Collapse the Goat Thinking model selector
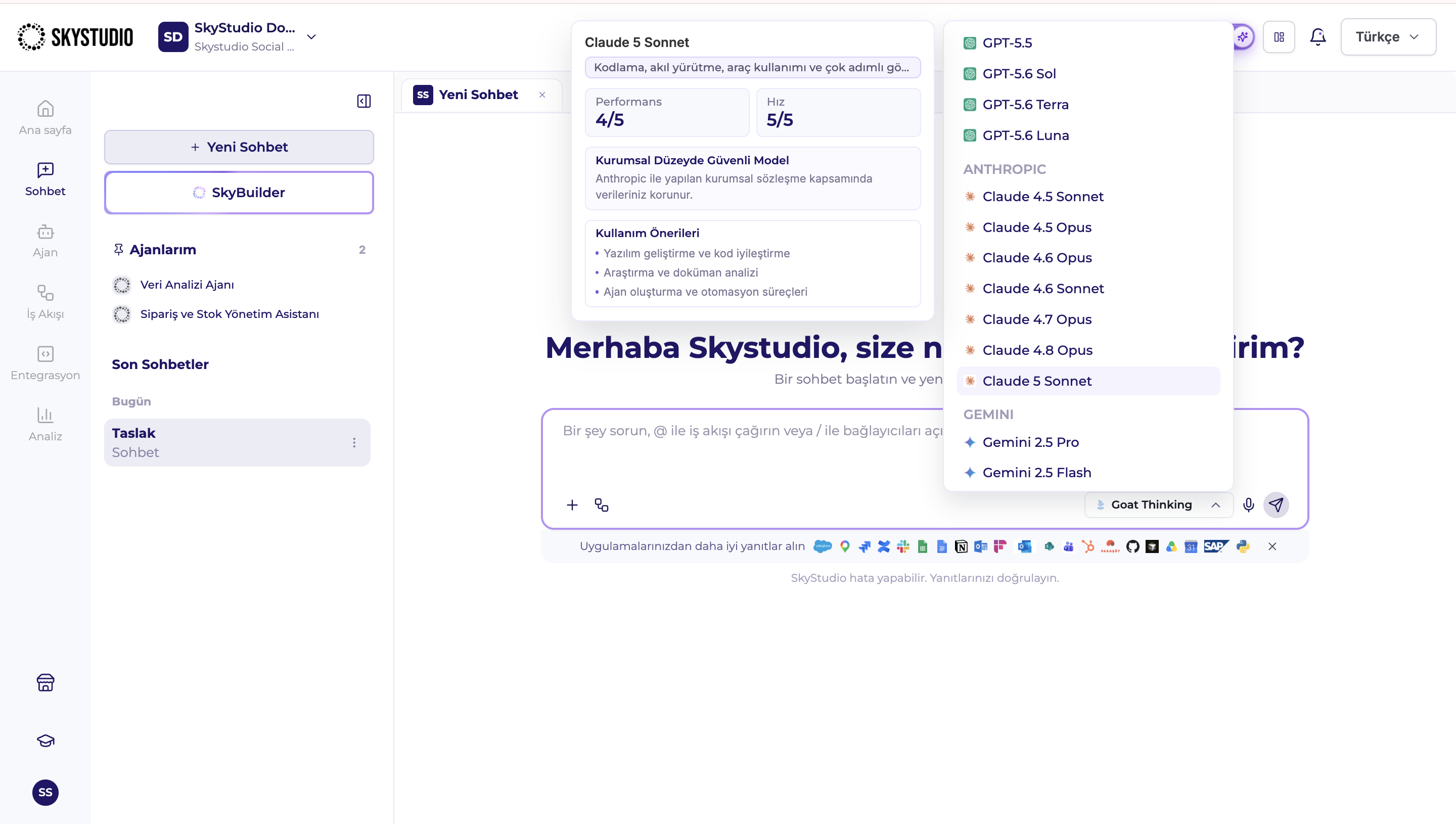 pos(1158,505)
